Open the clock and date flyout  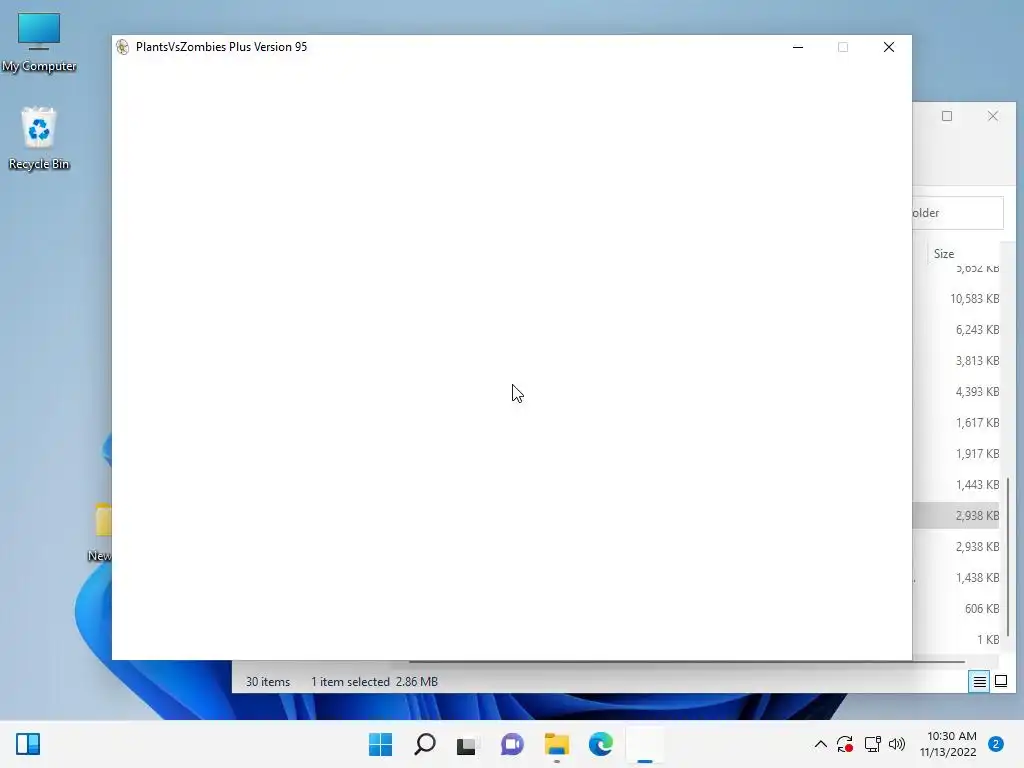click(x=948, y=744)
